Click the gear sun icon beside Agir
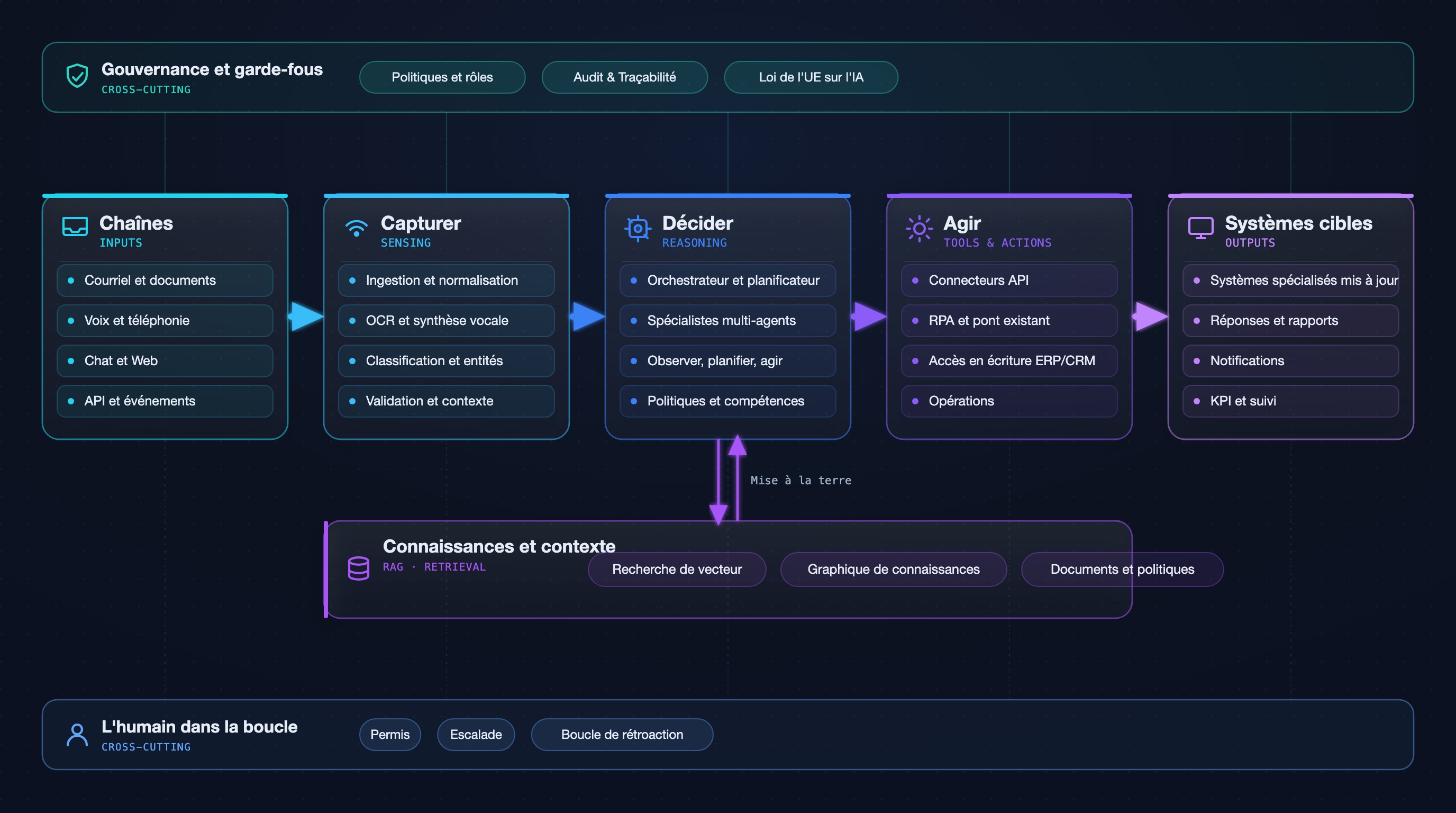The height and width of the screenshot is (813, 1456). click(919, 229)
